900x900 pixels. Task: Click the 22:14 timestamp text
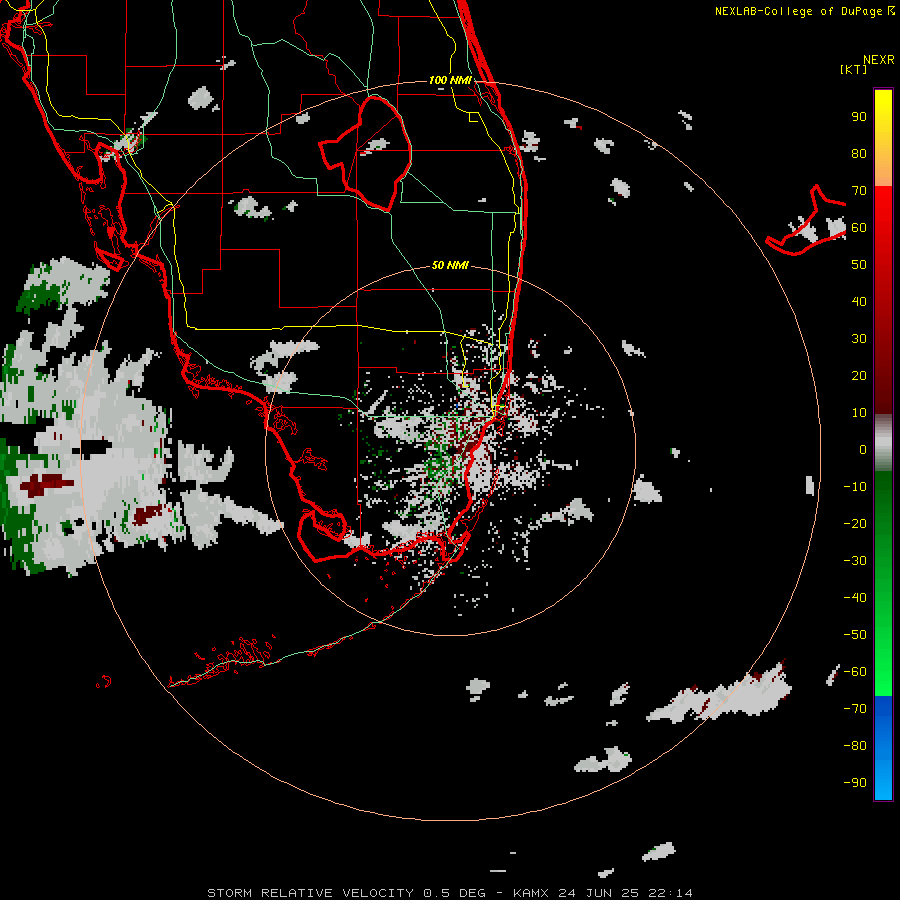(670, 893)
